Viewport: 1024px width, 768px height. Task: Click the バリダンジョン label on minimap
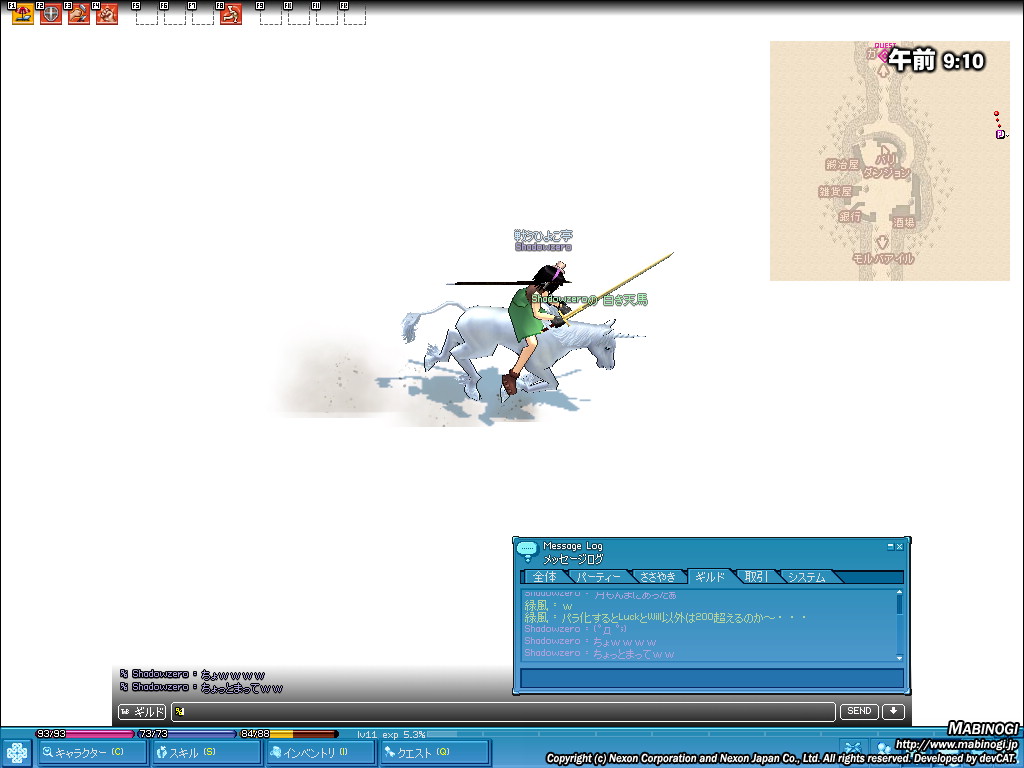(886, 167)
